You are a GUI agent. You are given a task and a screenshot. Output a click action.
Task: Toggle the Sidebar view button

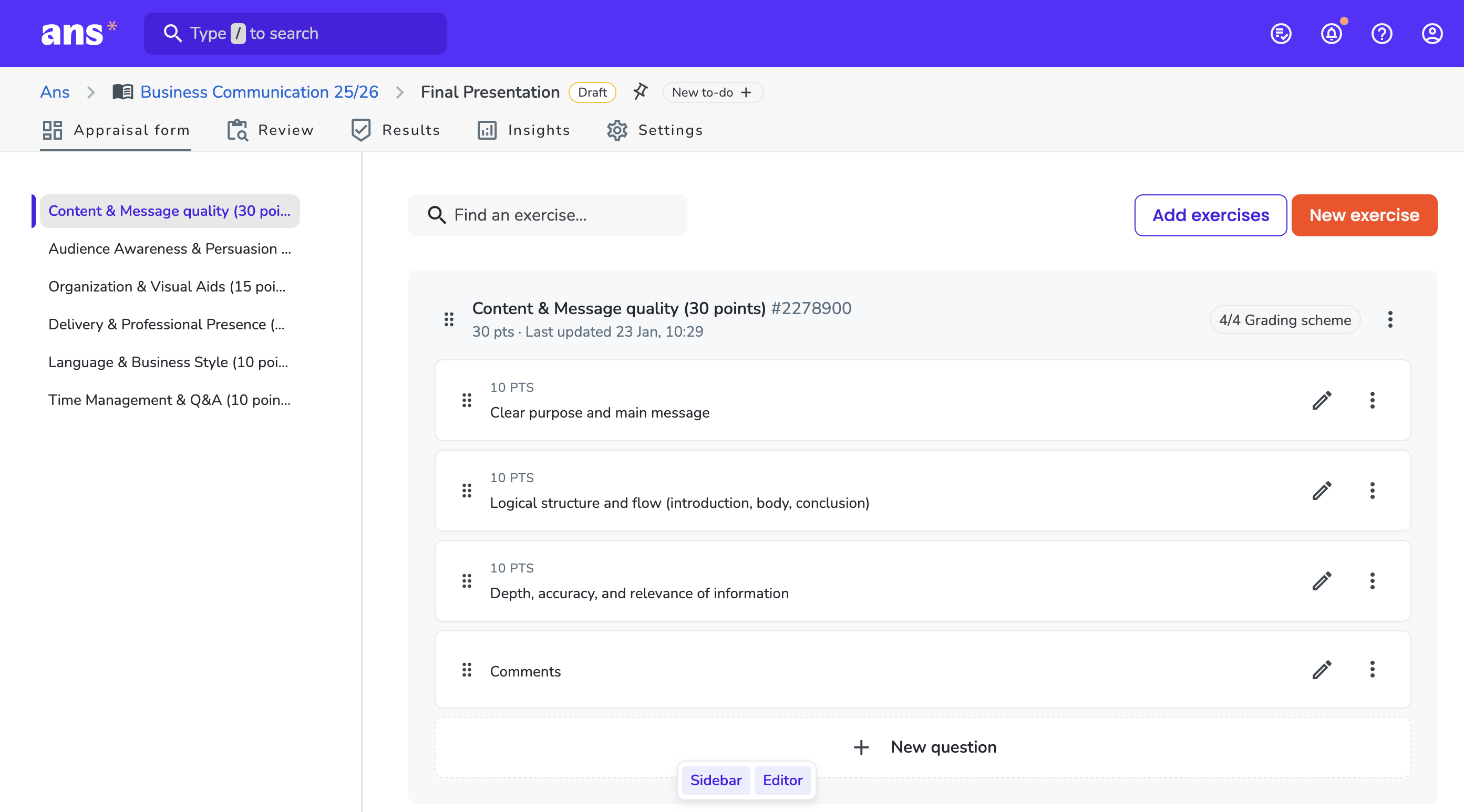click(x=716, y=779)
